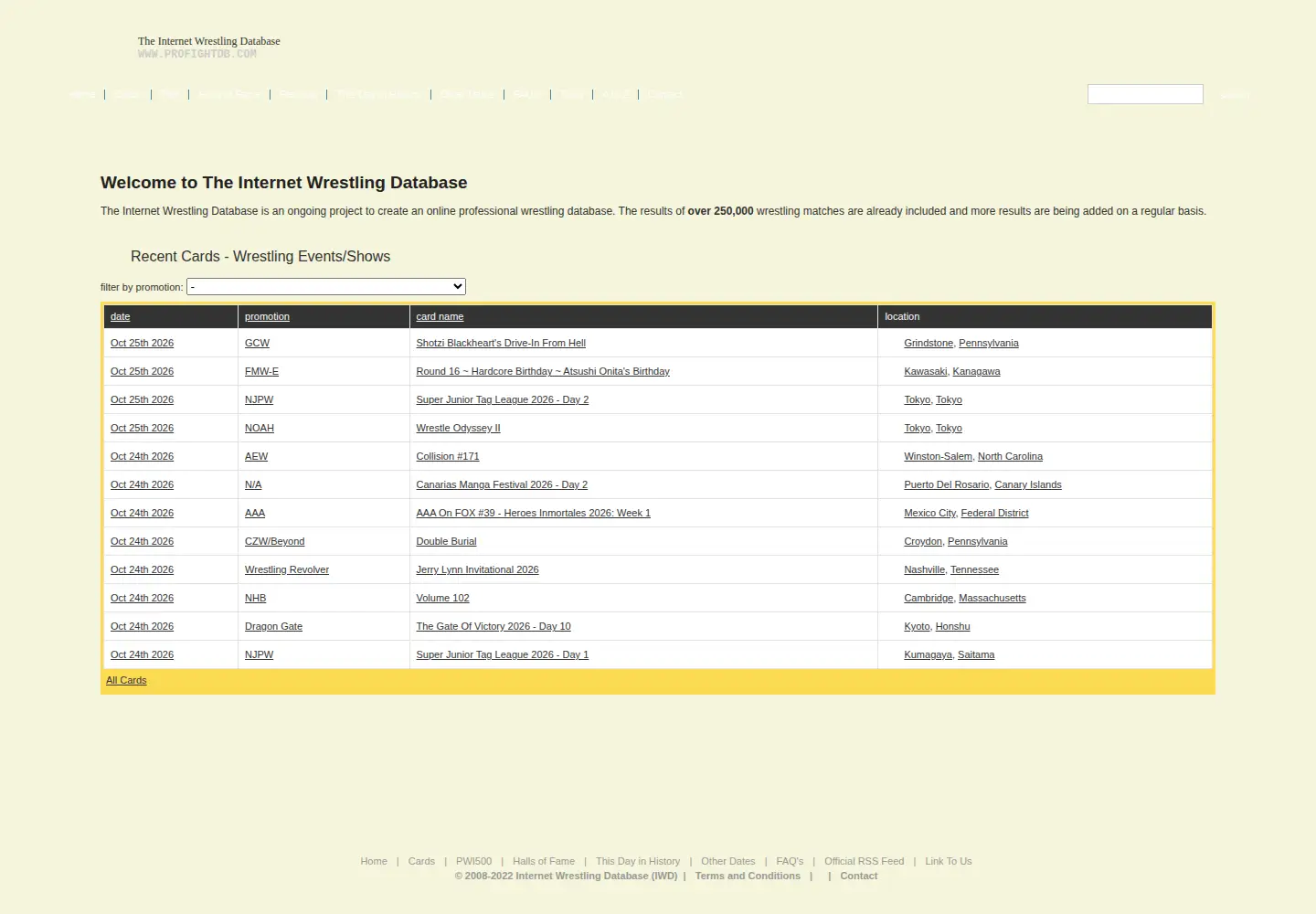The width and height of the screenshot is (1316, 914).
Task: Open the Canary Islands location link
Action: pos(1028,484)
